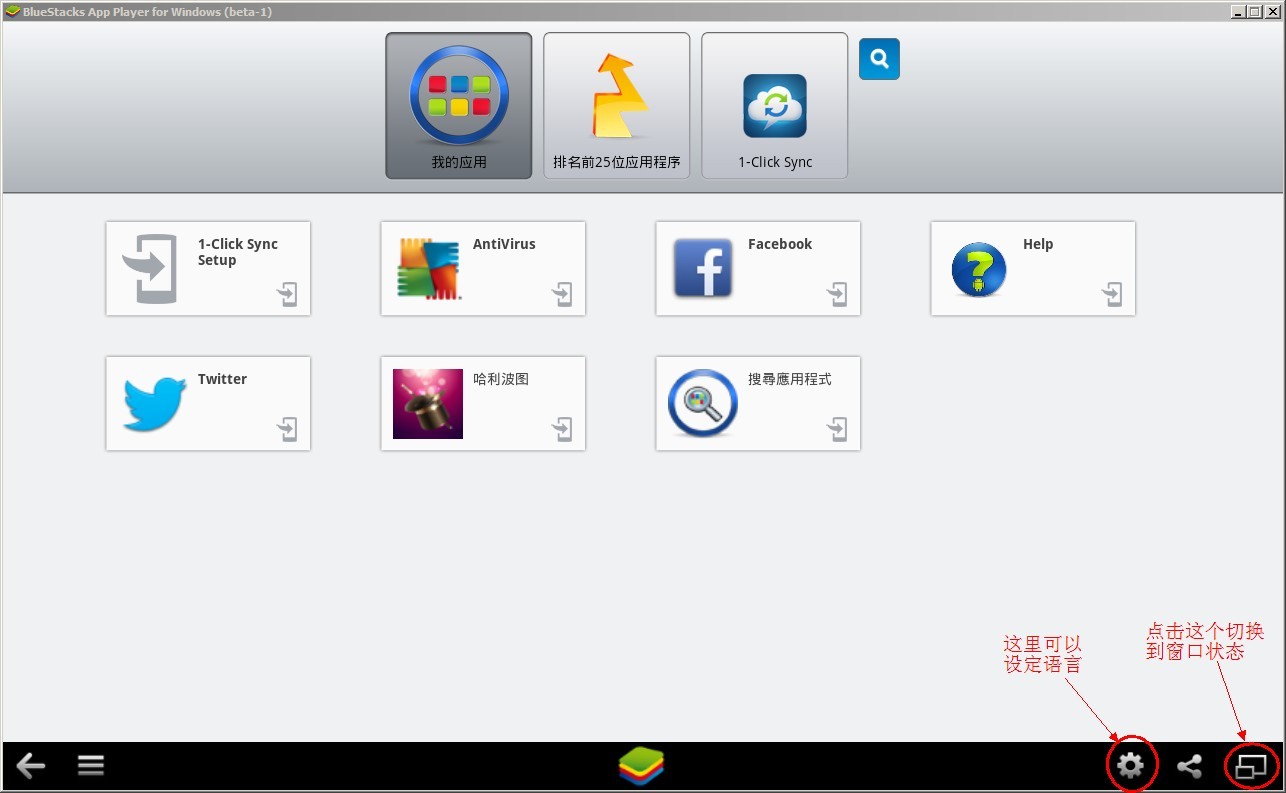Go back with the bottom-bar arrow
Screen dimensions: 1286x793
[31, 767]
